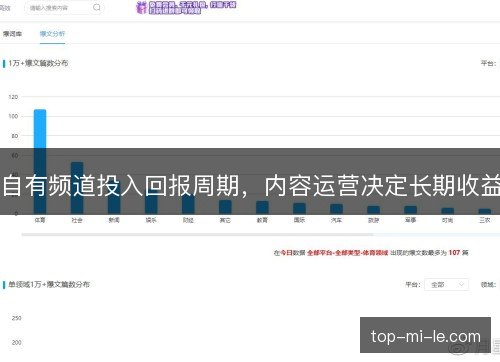Click the 娱乐 axis label

pos(151,220)
